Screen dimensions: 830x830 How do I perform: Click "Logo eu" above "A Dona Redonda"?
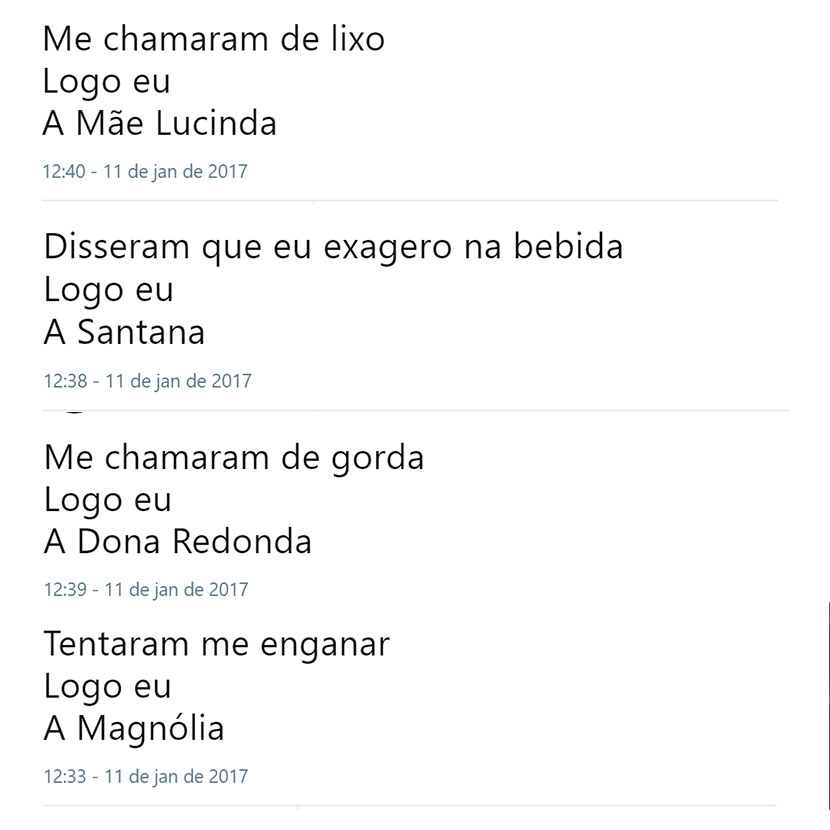[107, 500]
